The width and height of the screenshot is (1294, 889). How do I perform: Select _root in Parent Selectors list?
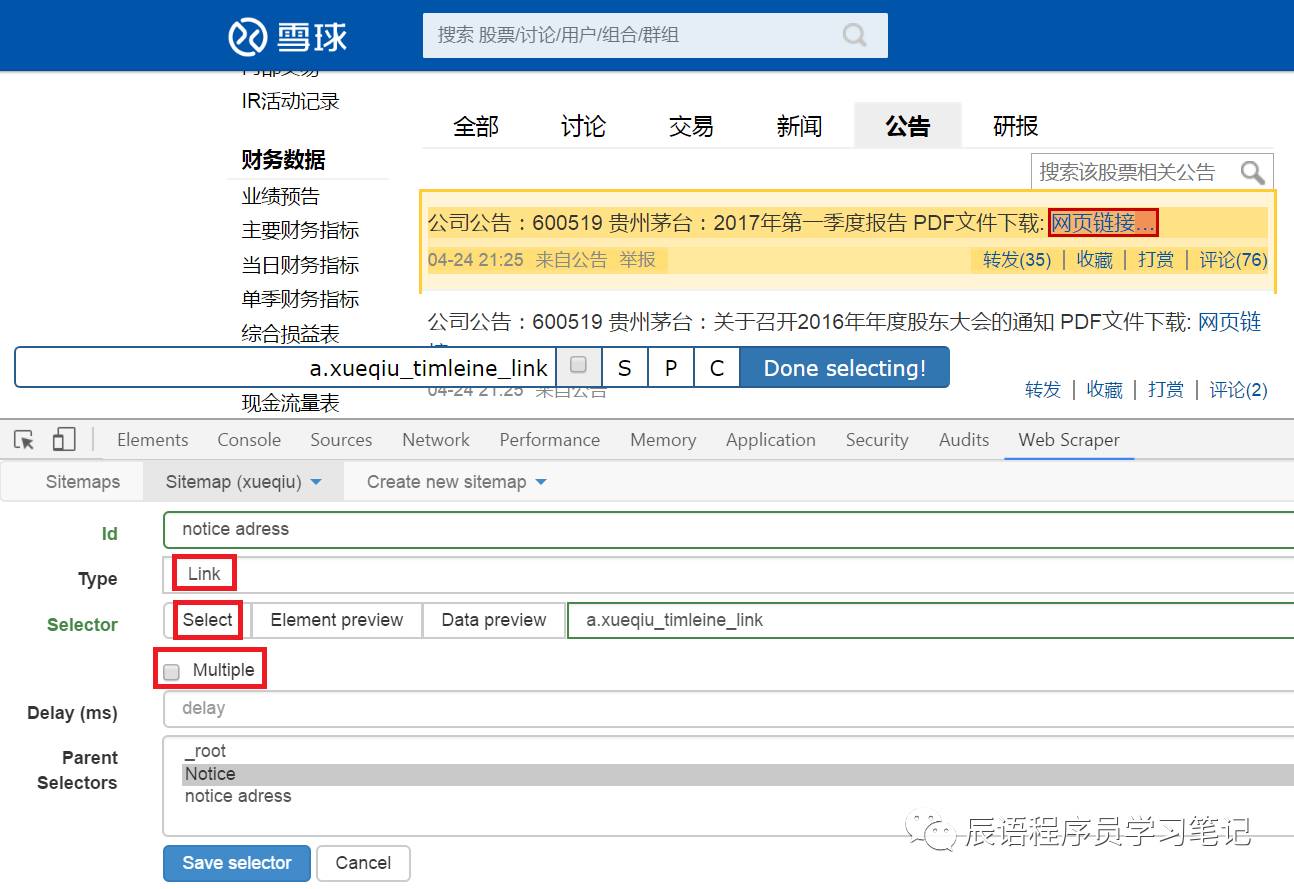738,751
